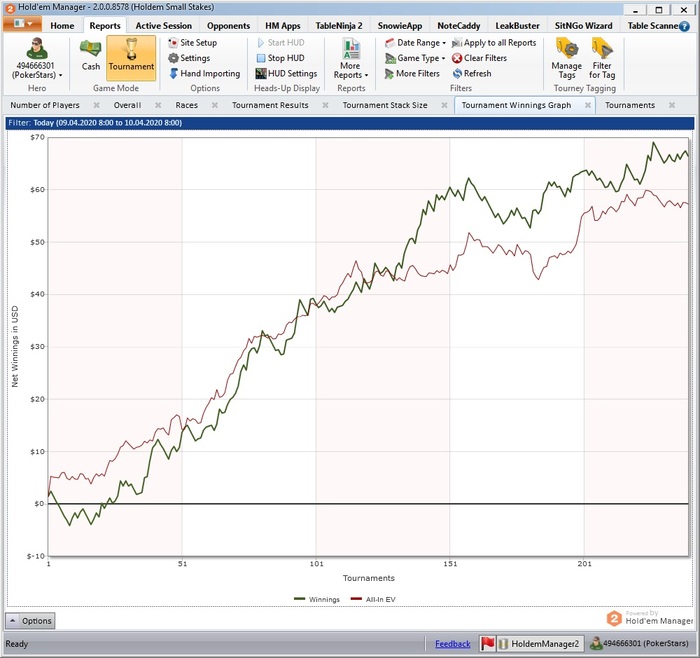Toggle the Winnings legend entry

click(x=317, y=599)
